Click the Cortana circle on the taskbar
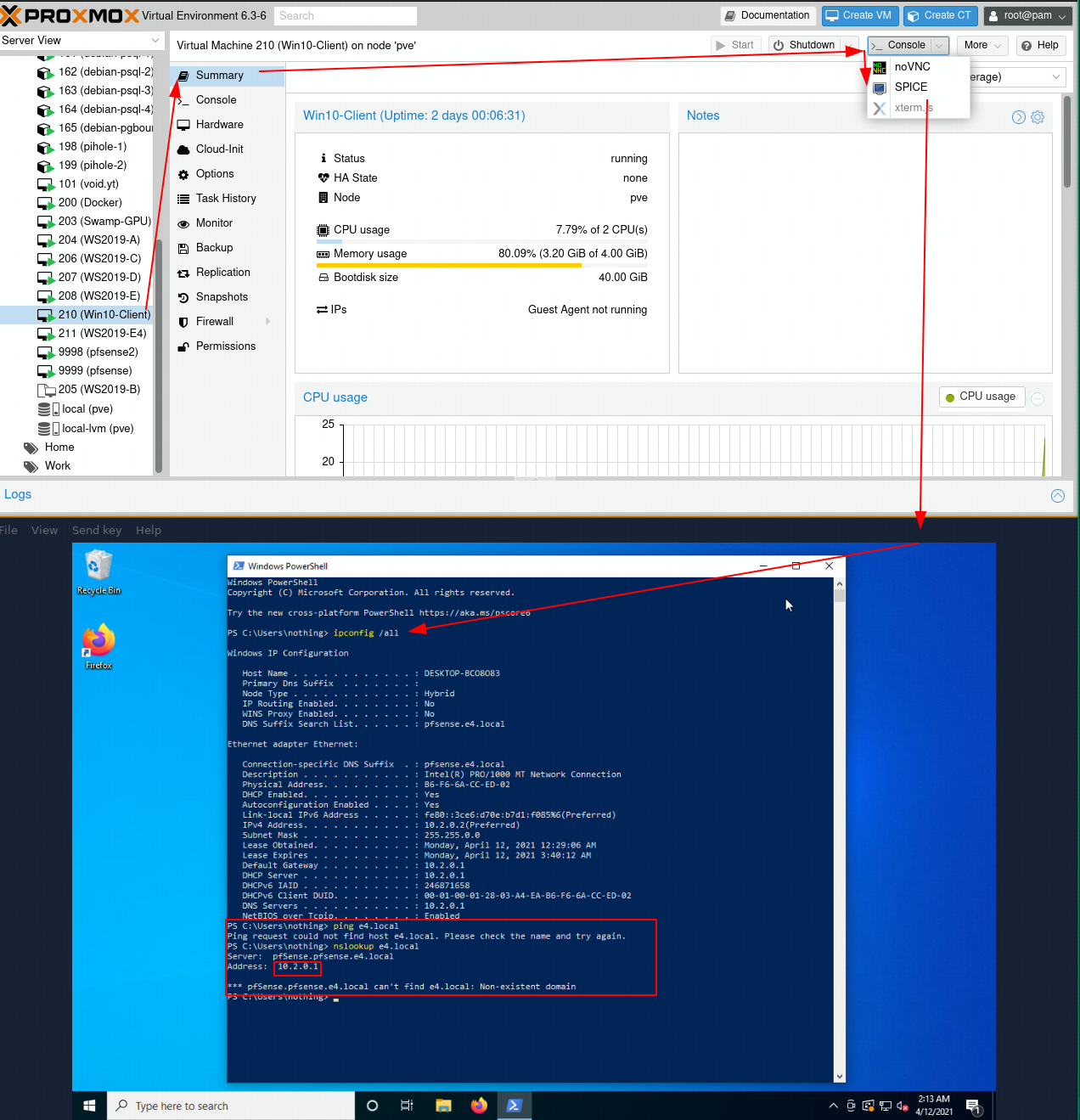The width and height of the screenshot is (1080, 1120). [372, 1106]
